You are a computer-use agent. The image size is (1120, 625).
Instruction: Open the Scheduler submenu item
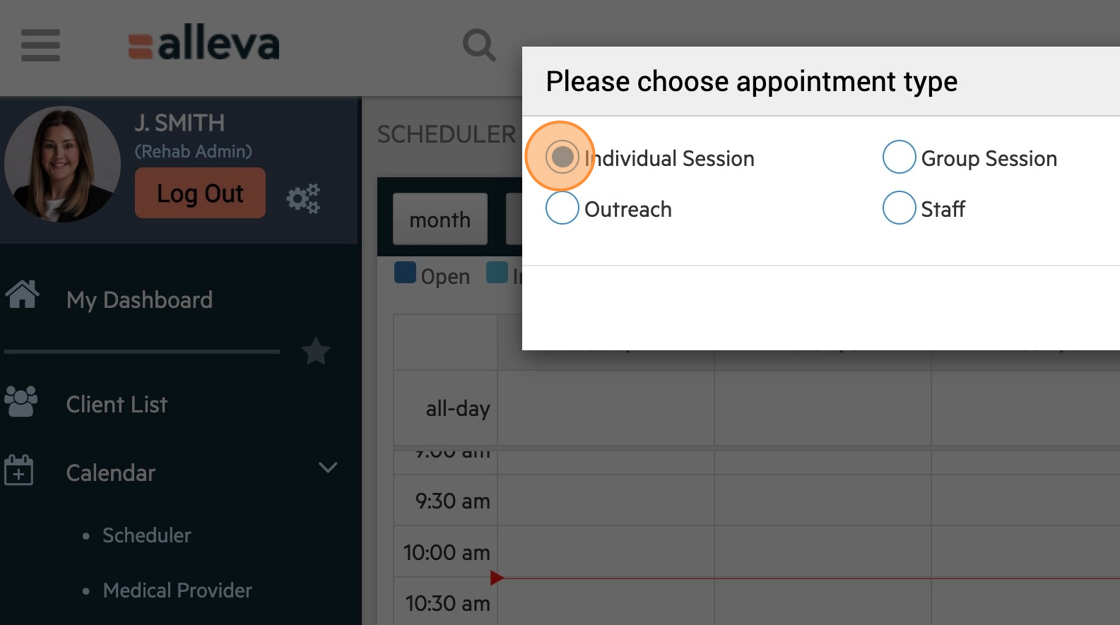tap(146, 535)
